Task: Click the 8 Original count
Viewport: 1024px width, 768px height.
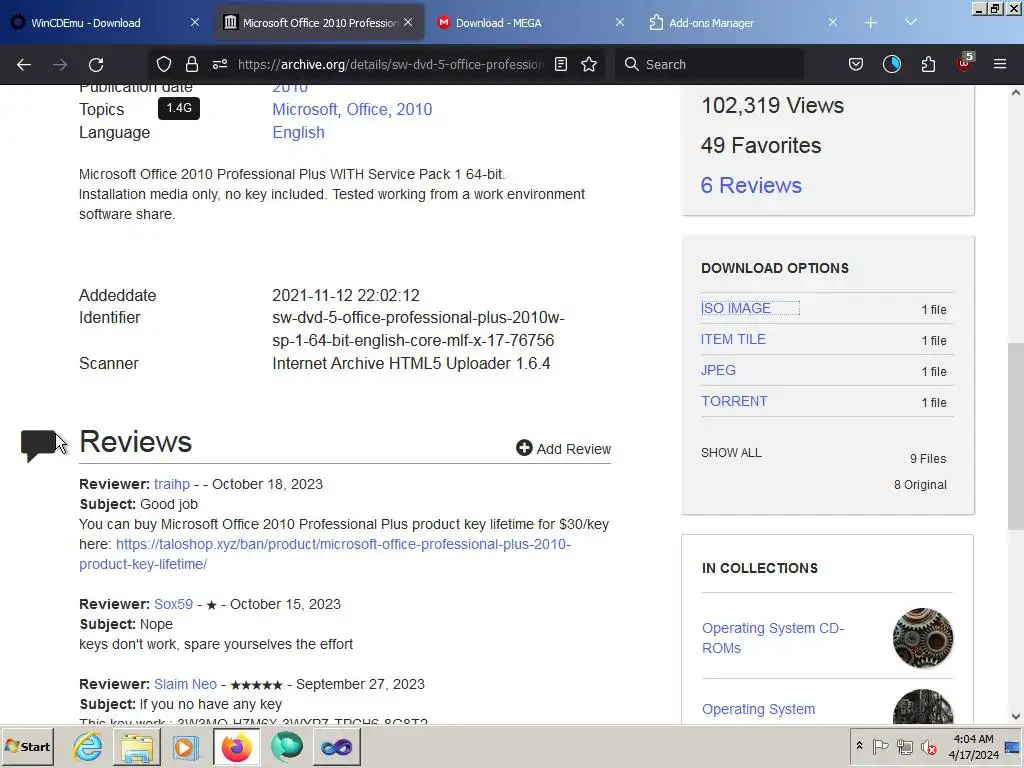Action: coord(920,485)
